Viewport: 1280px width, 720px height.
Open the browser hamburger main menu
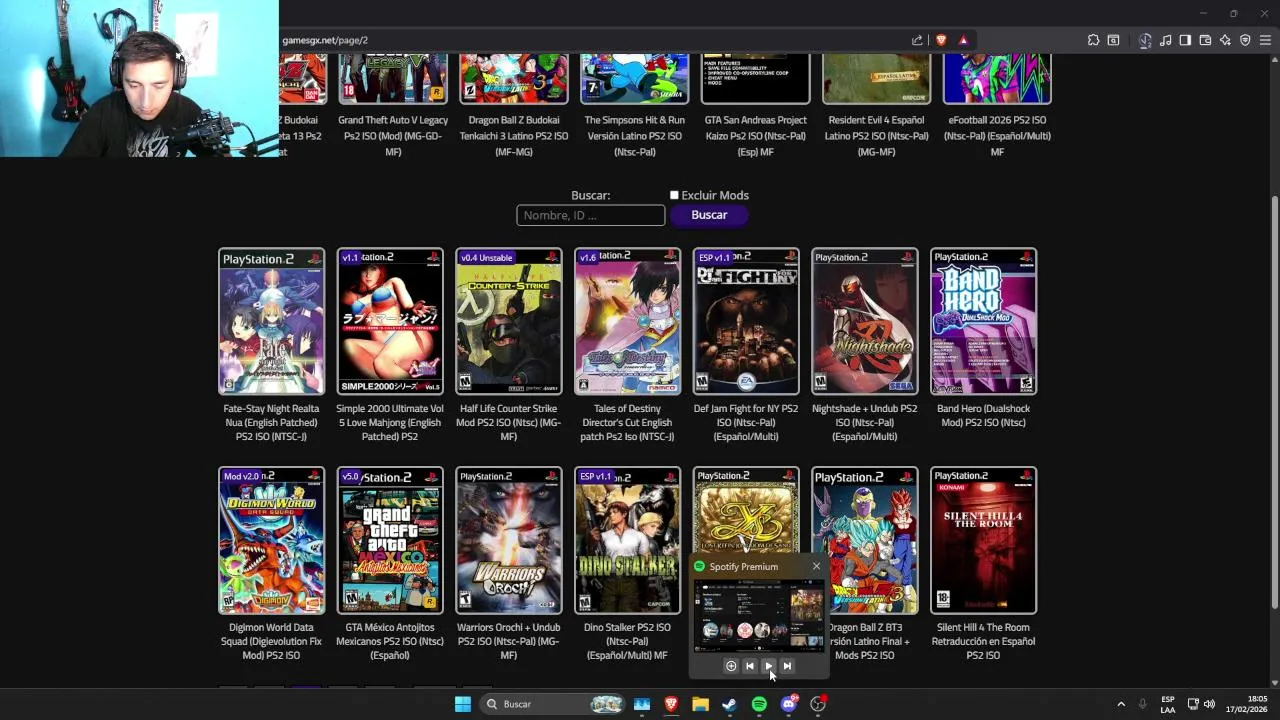pos(1265,40)
